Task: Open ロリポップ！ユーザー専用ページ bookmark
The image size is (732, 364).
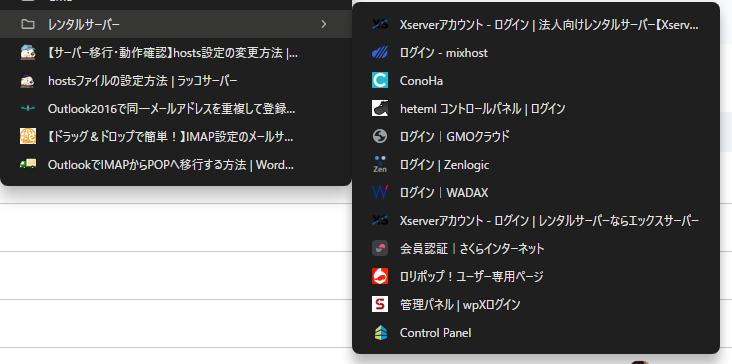Action: click(x=535, y=276)
